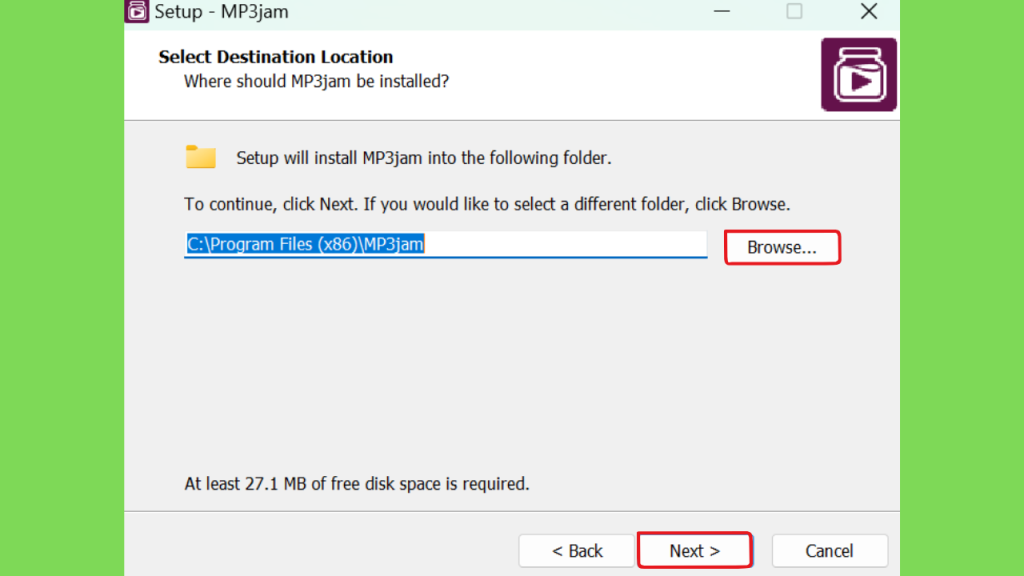Click the MP3jam icon in the title bar
Screen dimensions: 1024x576
[x=137, y=11]
